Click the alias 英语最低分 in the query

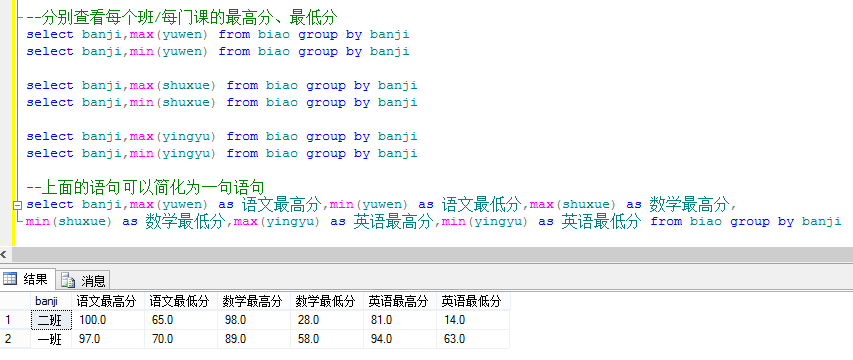coord(601,221)
